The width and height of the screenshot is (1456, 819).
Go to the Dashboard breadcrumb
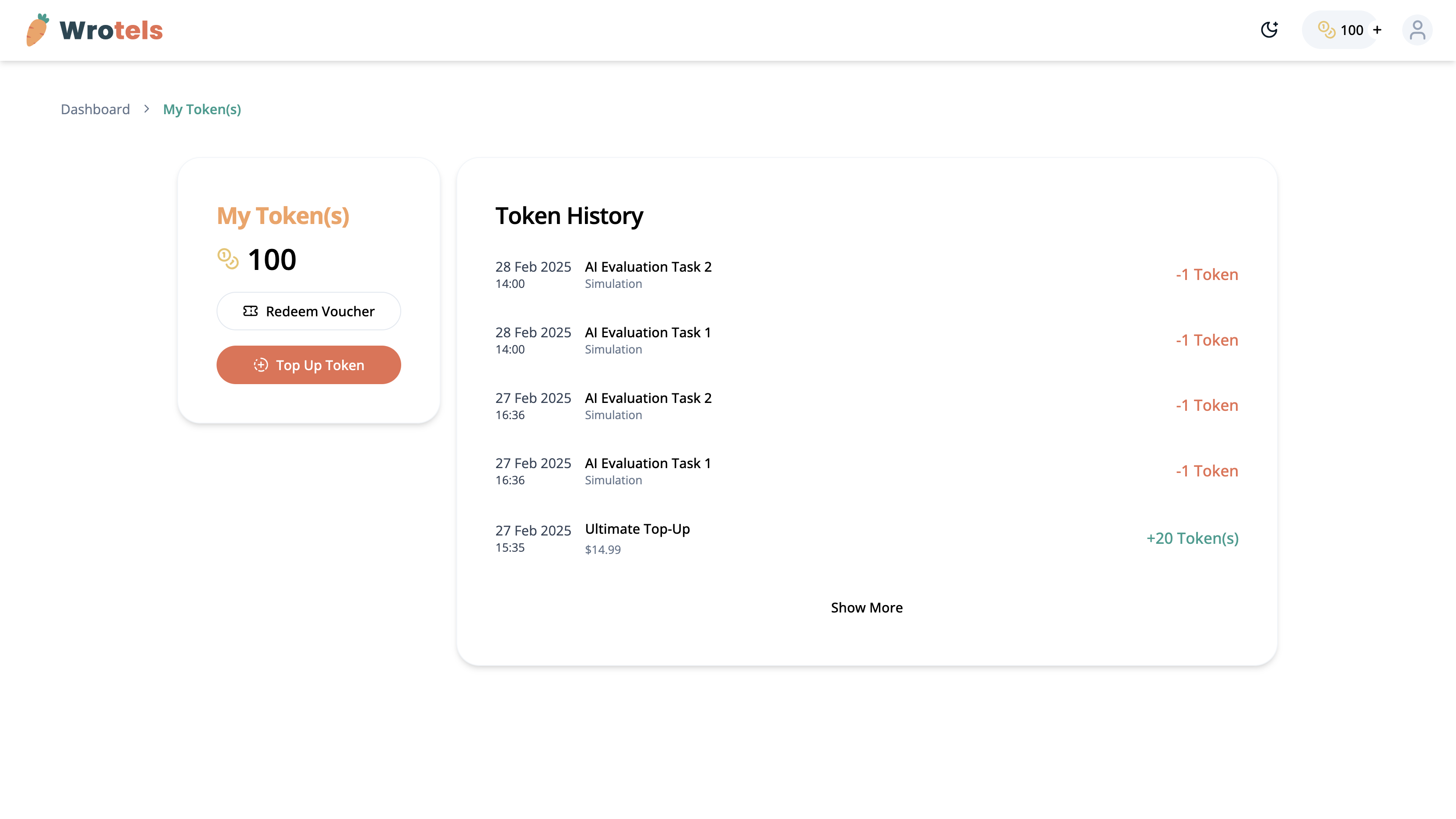pyautogui.click(x=95, y=109)
